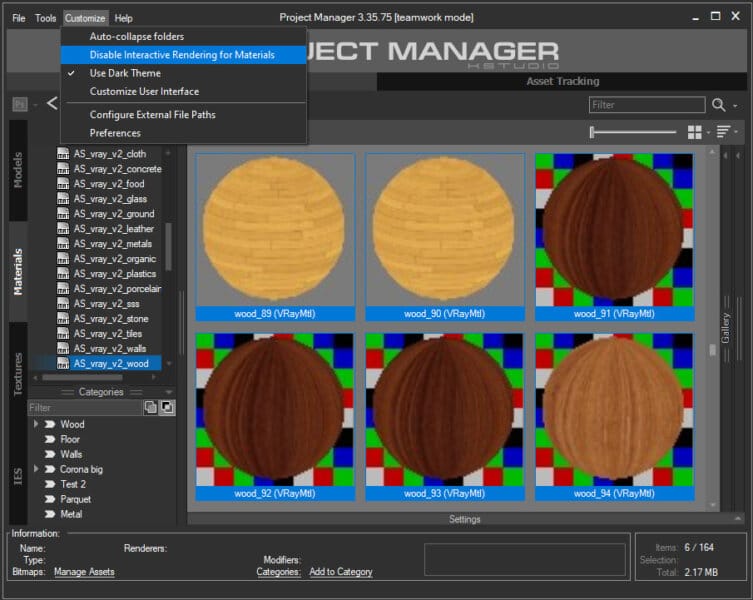Open the sort order lines icon
The width and height of the screenshot is (753, 600).
[723, 132]
